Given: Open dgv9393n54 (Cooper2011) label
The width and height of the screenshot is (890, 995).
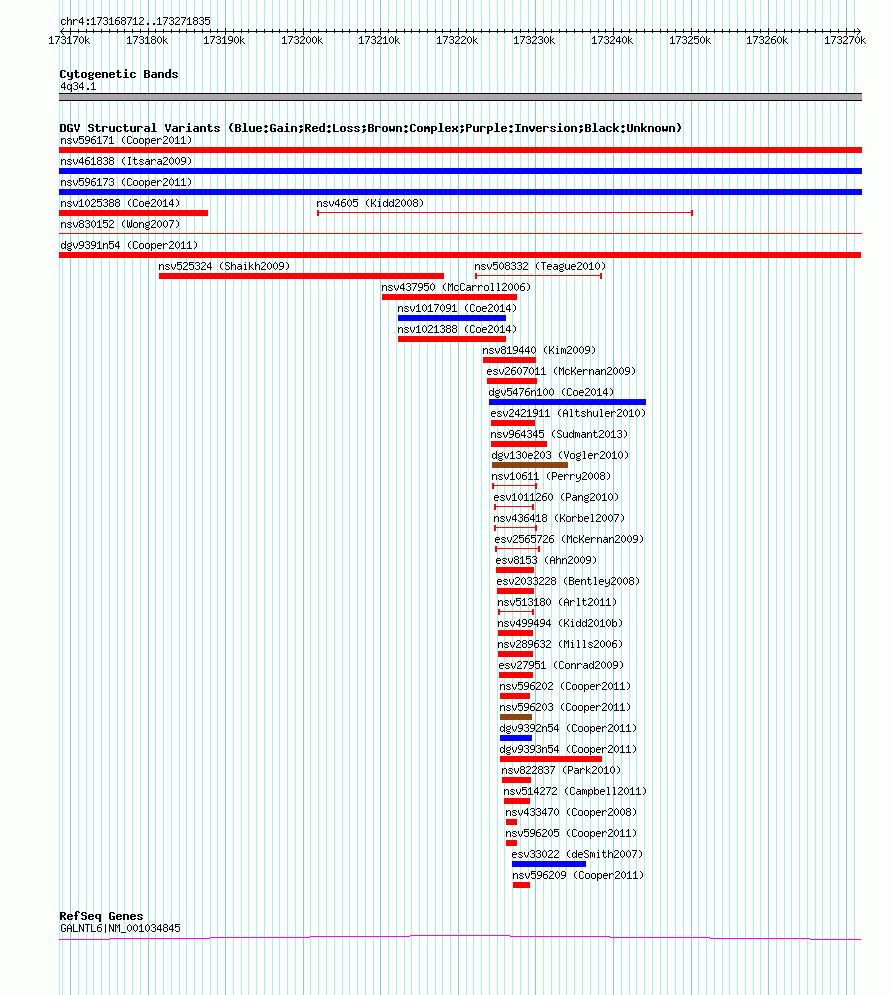Looking at the screenshot, I should (x=568, y=748).
